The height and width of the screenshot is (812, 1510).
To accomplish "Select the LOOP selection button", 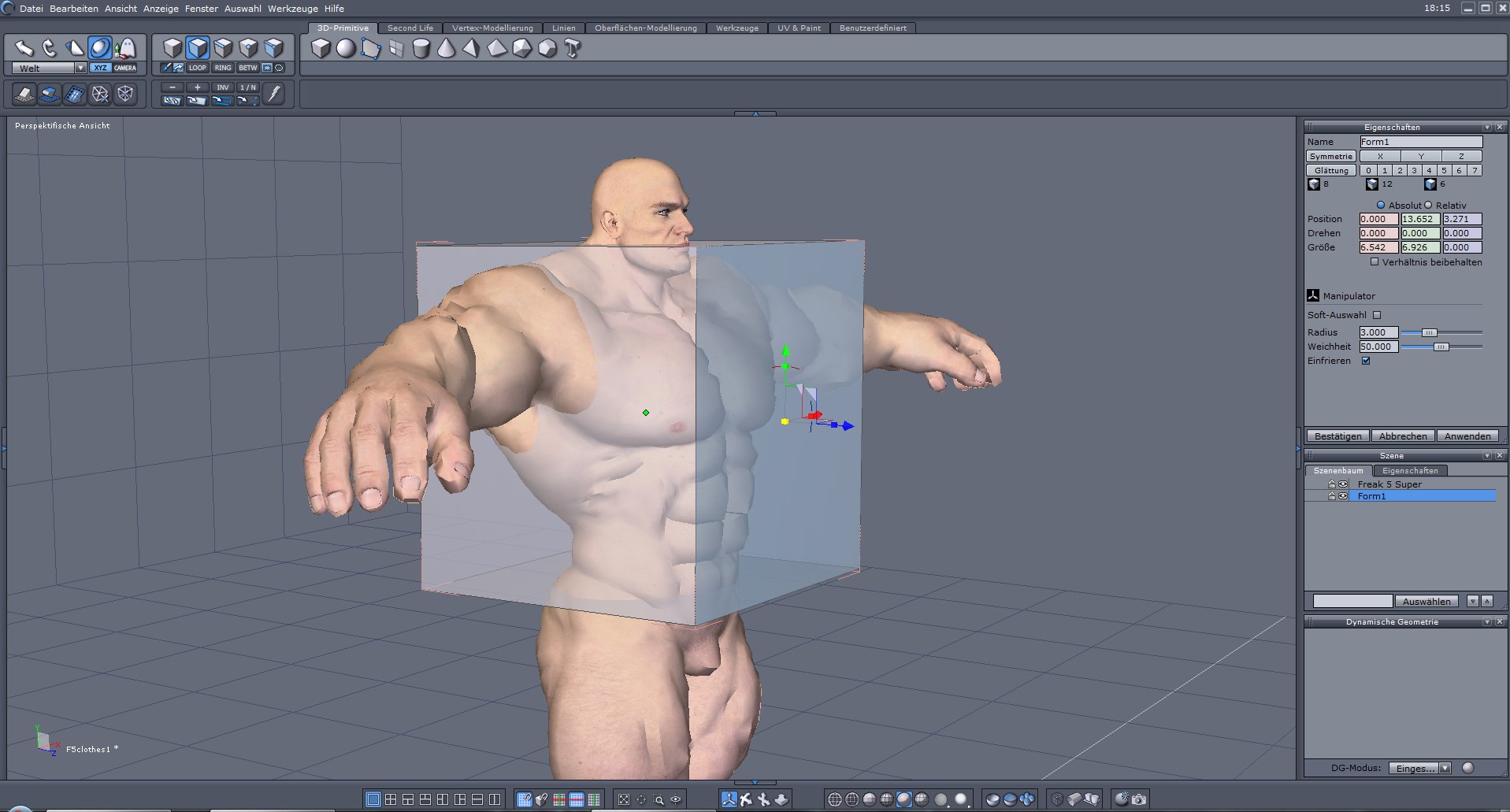I will pos(198,68).
